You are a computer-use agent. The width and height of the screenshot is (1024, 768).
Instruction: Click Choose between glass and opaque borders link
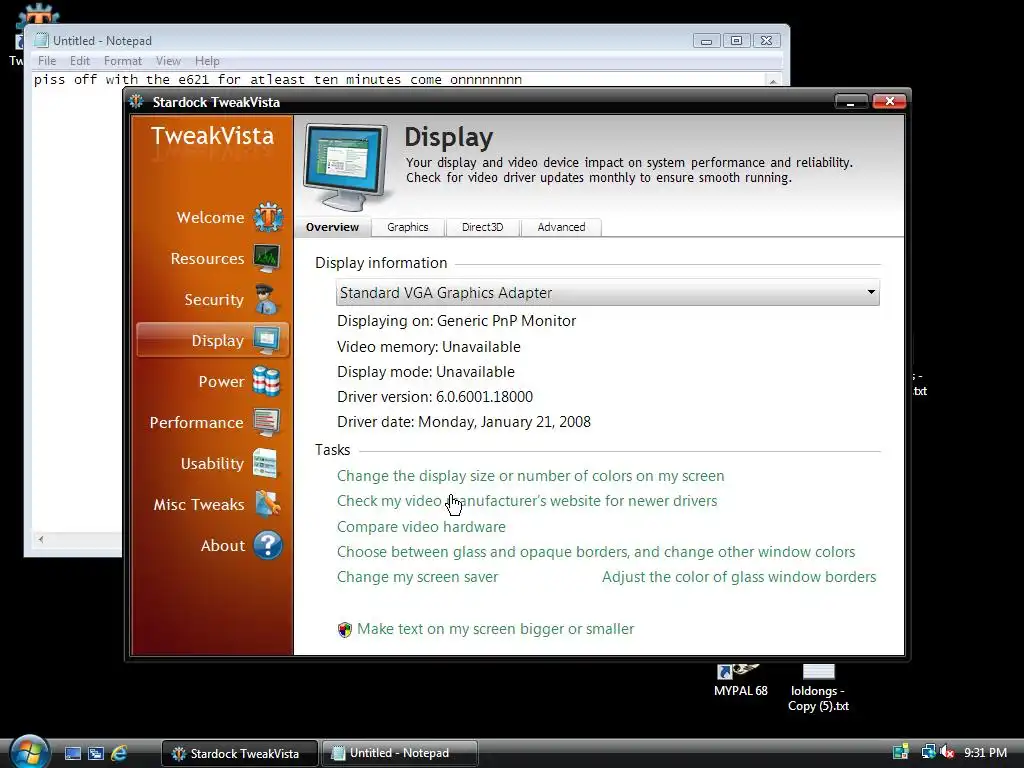tap(596, 552)
